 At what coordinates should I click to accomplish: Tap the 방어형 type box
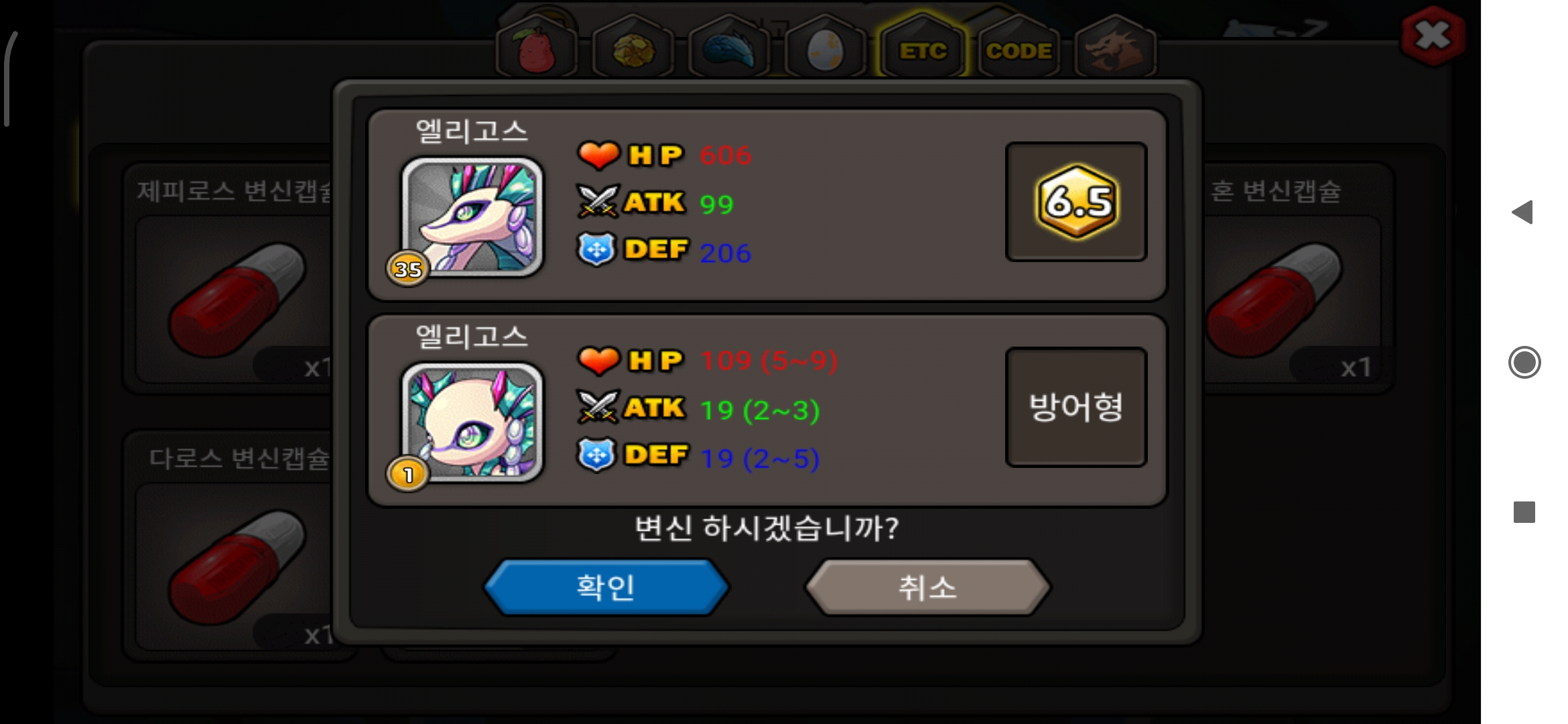(1076, 407)
